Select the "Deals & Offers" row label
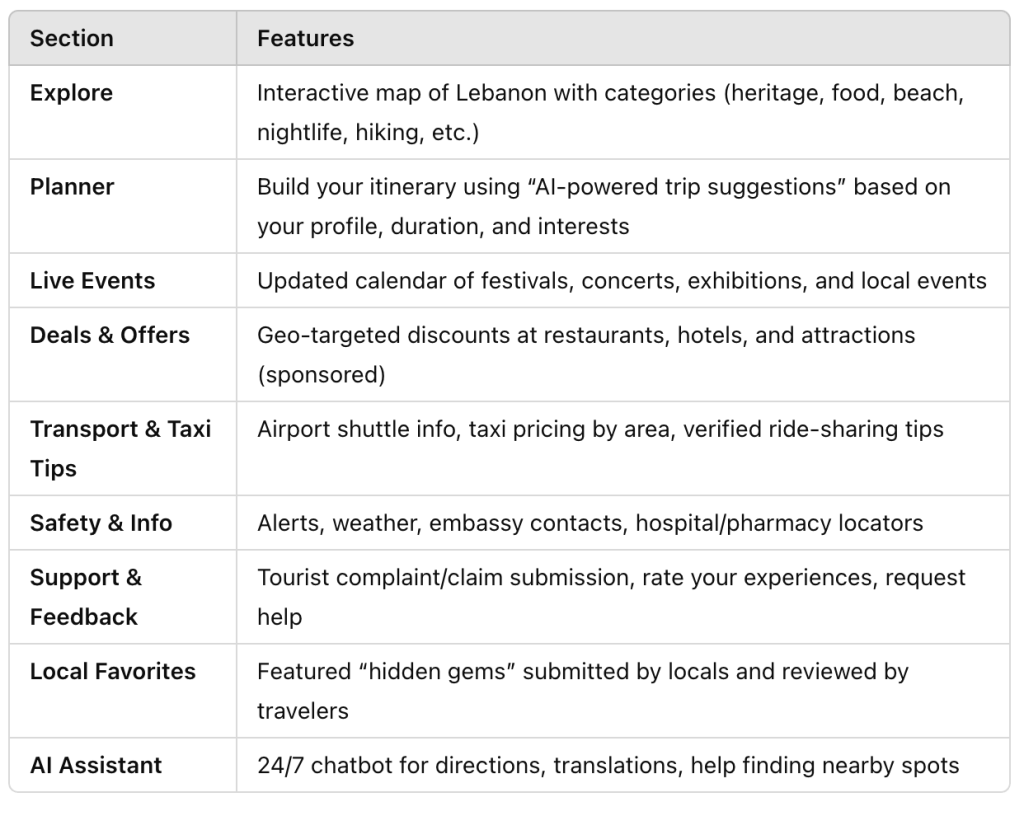 [x=109, y=335]
